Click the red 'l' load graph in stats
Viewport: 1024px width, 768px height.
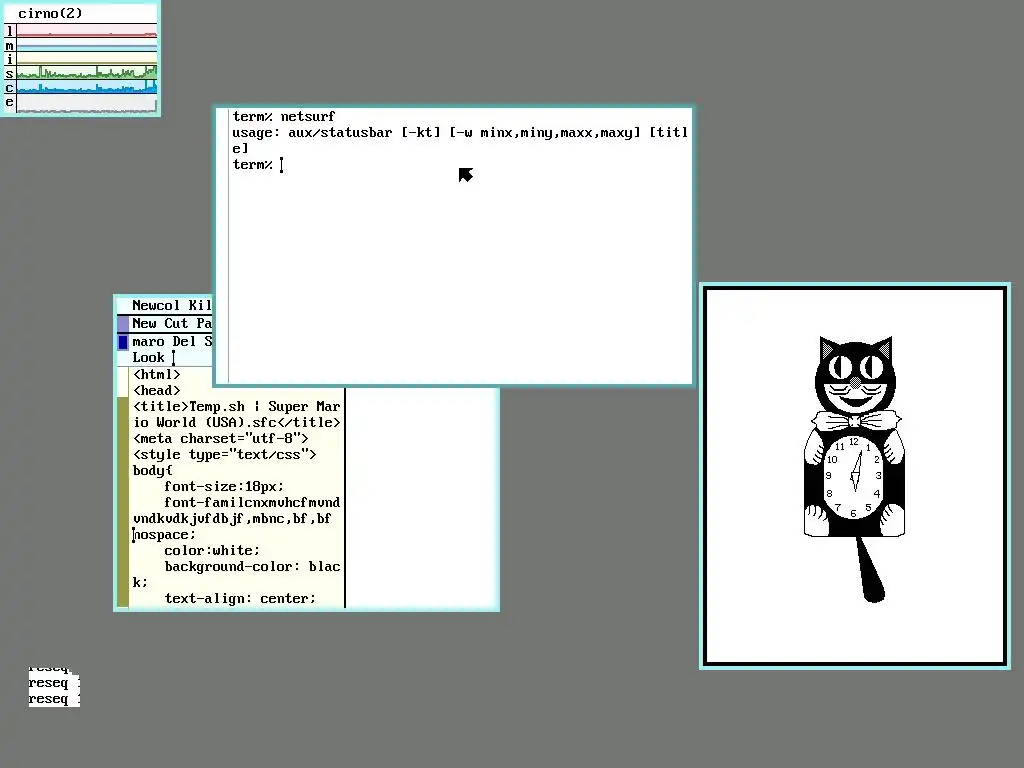pyautogui.click(x=86, y=31)
